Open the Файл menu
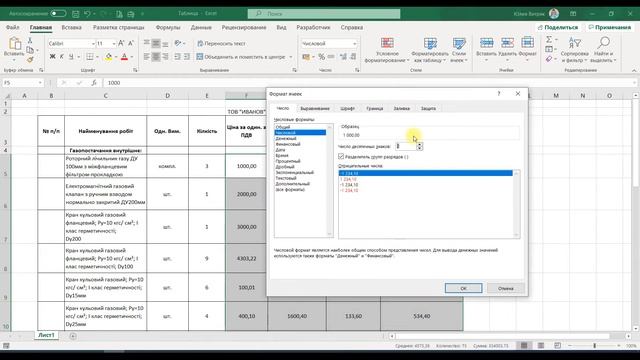This screenshot has height=360, width=640. [x=13, y=27]
